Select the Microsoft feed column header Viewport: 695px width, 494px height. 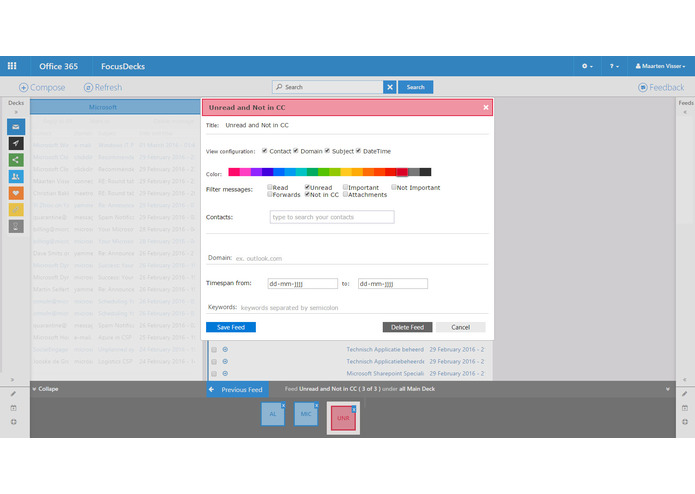click(x=115, y=107)
